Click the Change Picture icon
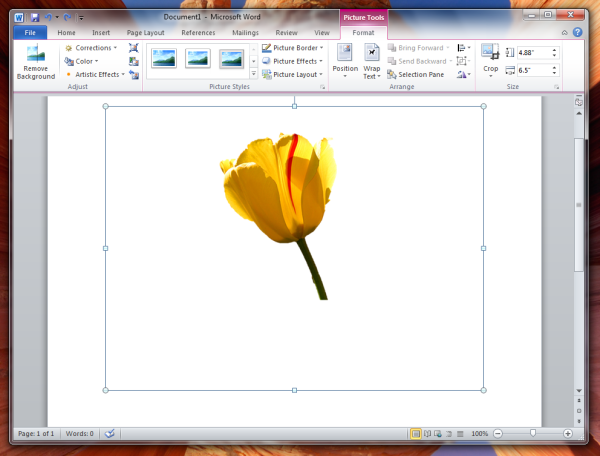This screenshot has width=600, height=456. (x=134, y=61)
